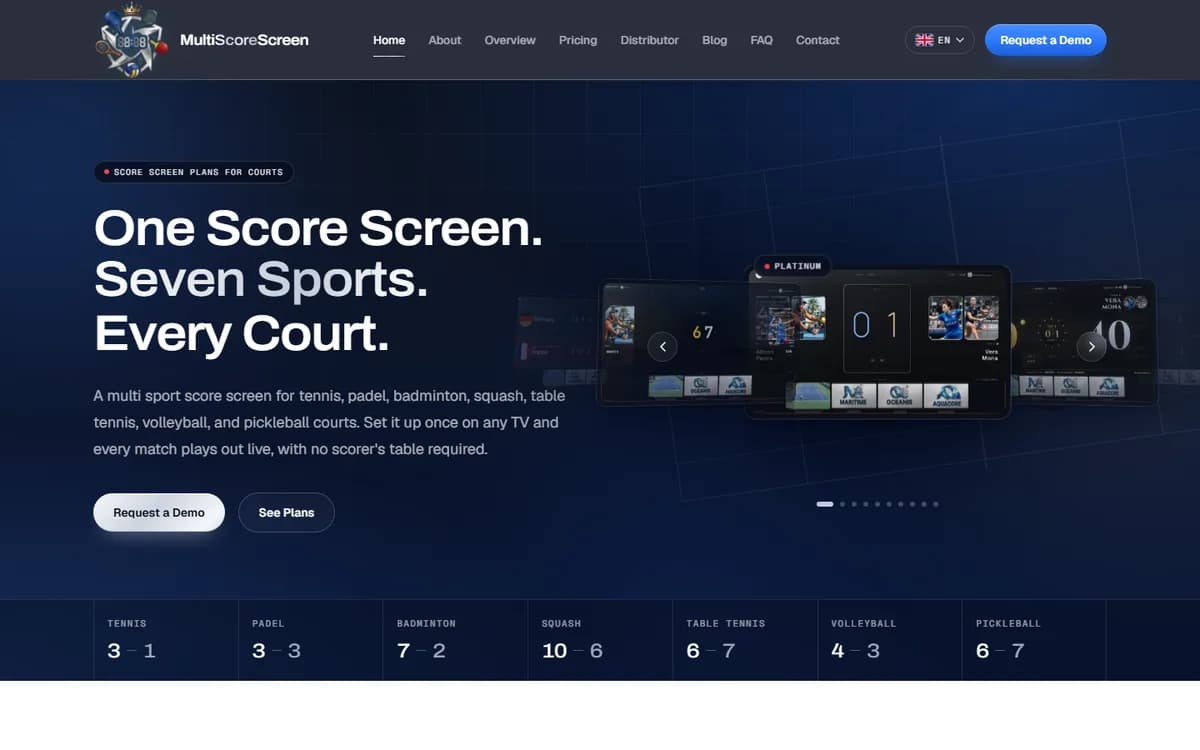Select the left scoreboard slide showing 67
1200x750 pixels.
click(673, 342)
